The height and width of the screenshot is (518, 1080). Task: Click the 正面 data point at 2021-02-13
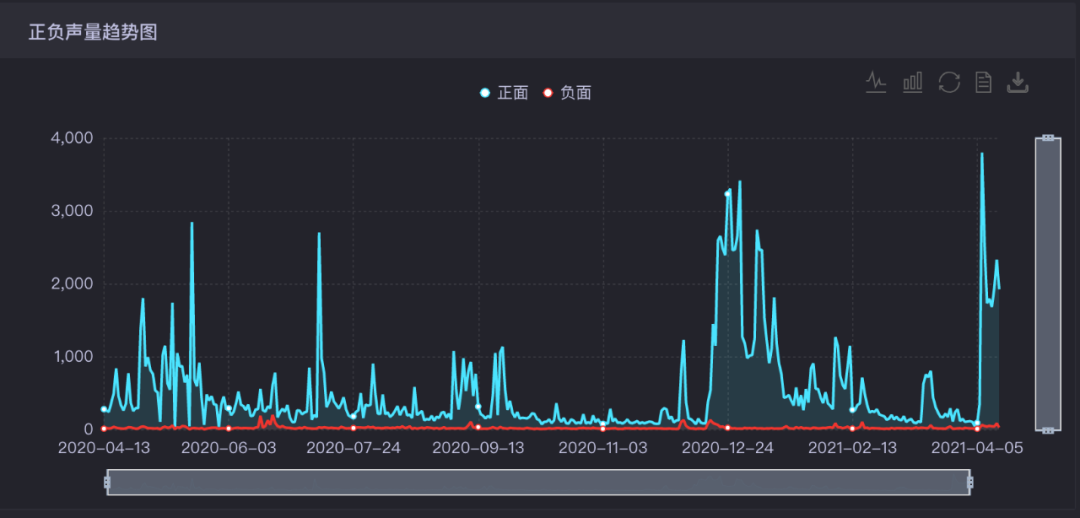[x=852, y=410]
